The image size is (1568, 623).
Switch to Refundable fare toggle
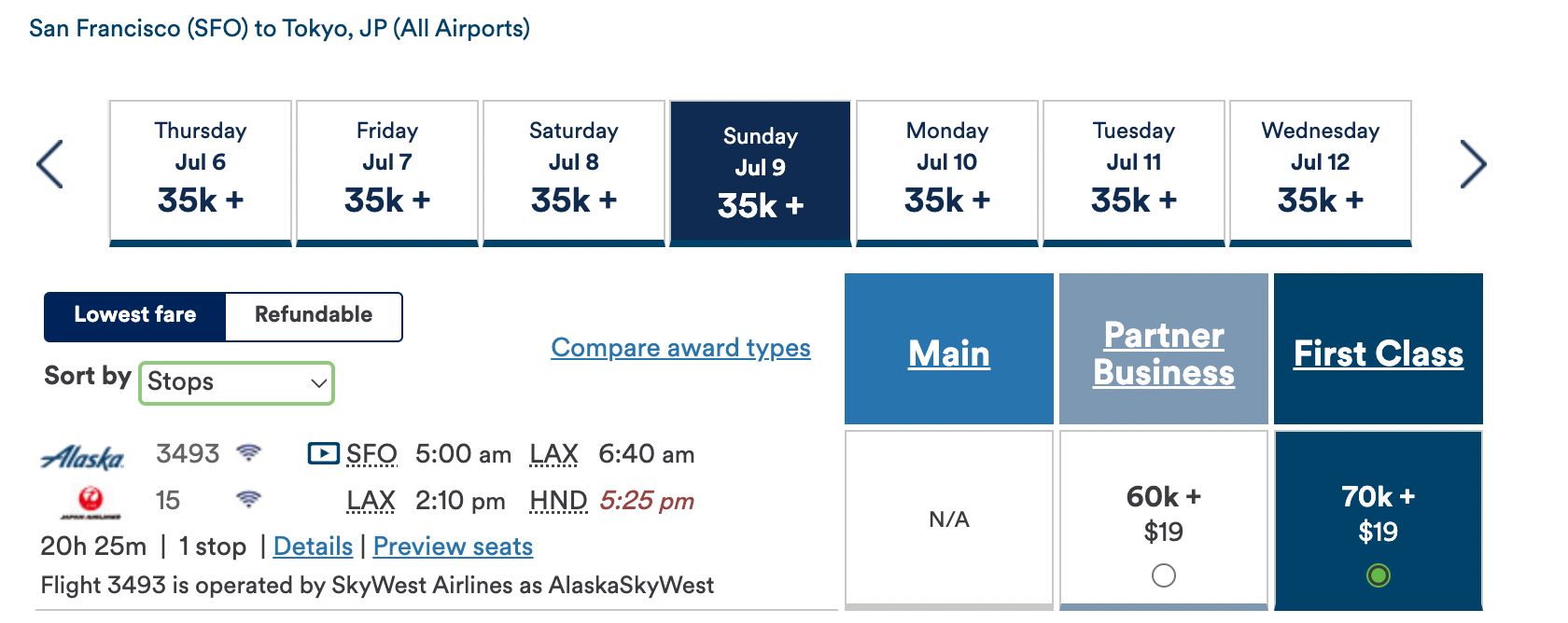pos(314,315)
